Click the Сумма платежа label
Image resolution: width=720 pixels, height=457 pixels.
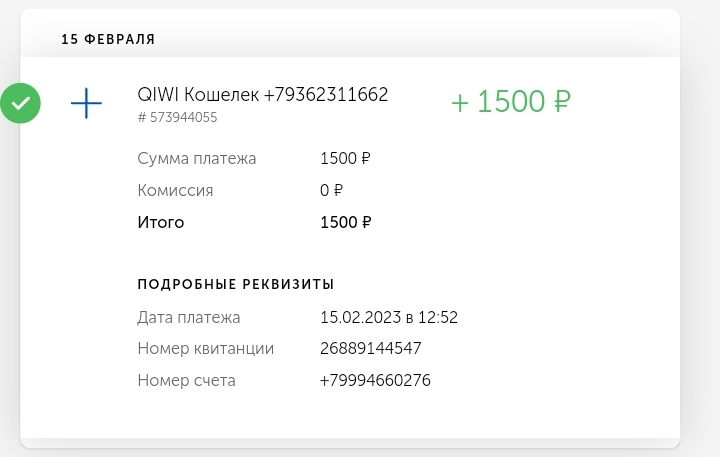(x=197, y=158)
